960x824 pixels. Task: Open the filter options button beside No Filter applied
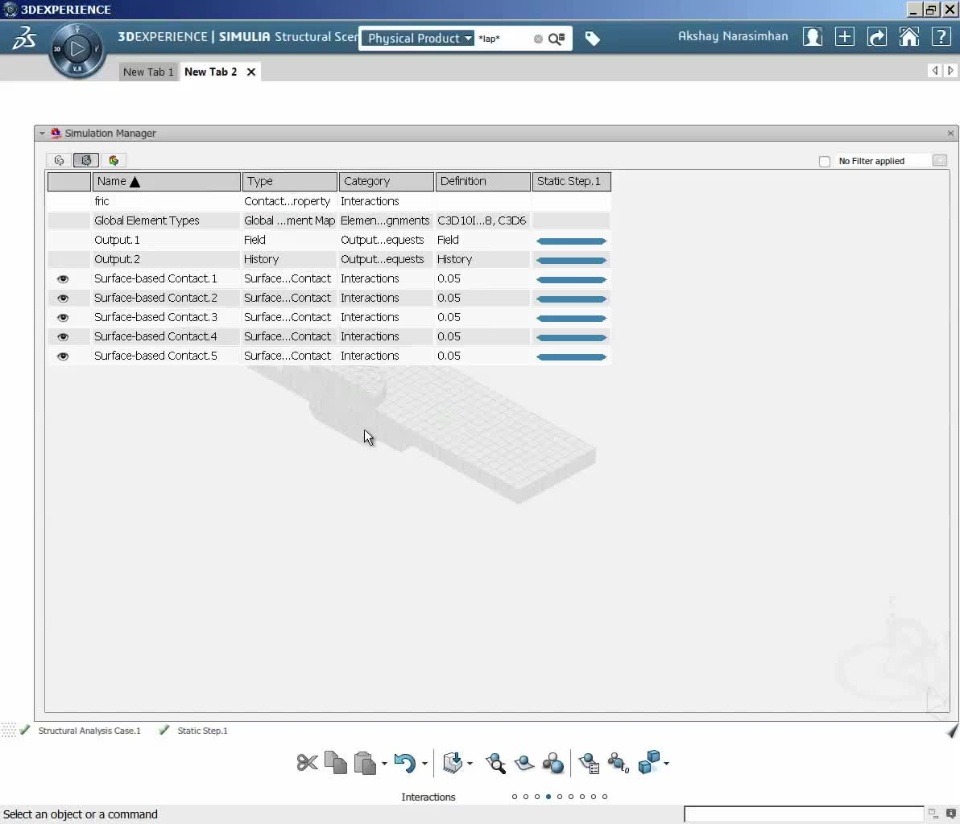pos(939,160)
